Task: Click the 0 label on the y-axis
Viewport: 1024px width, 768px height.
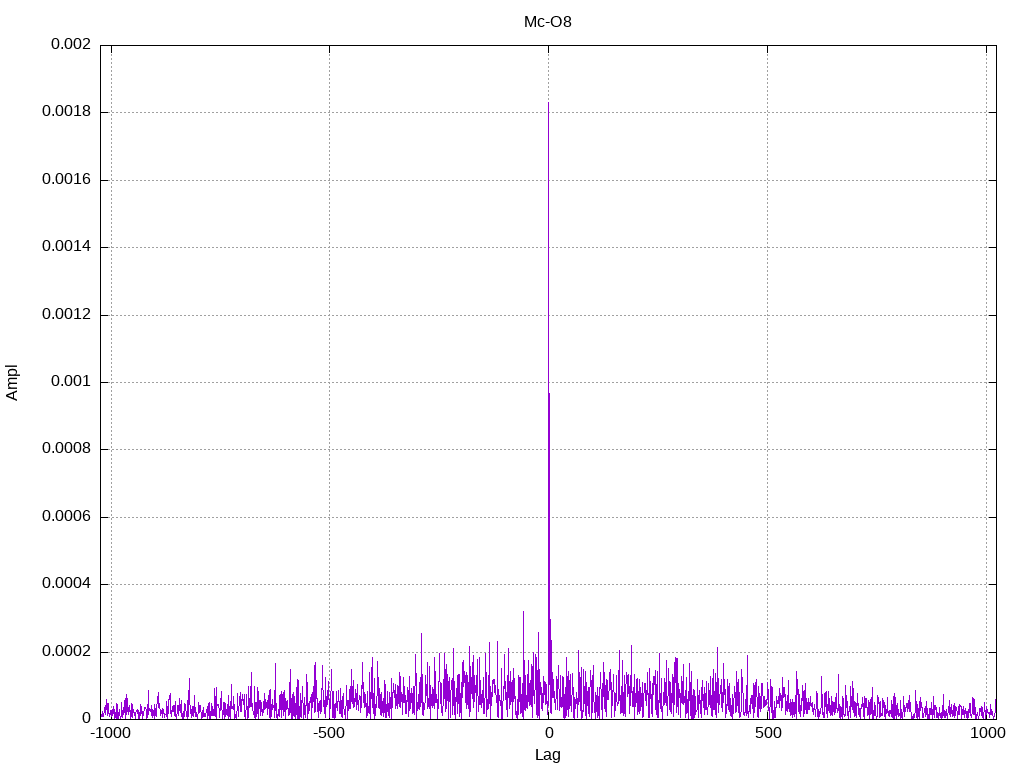Action: 86,719
